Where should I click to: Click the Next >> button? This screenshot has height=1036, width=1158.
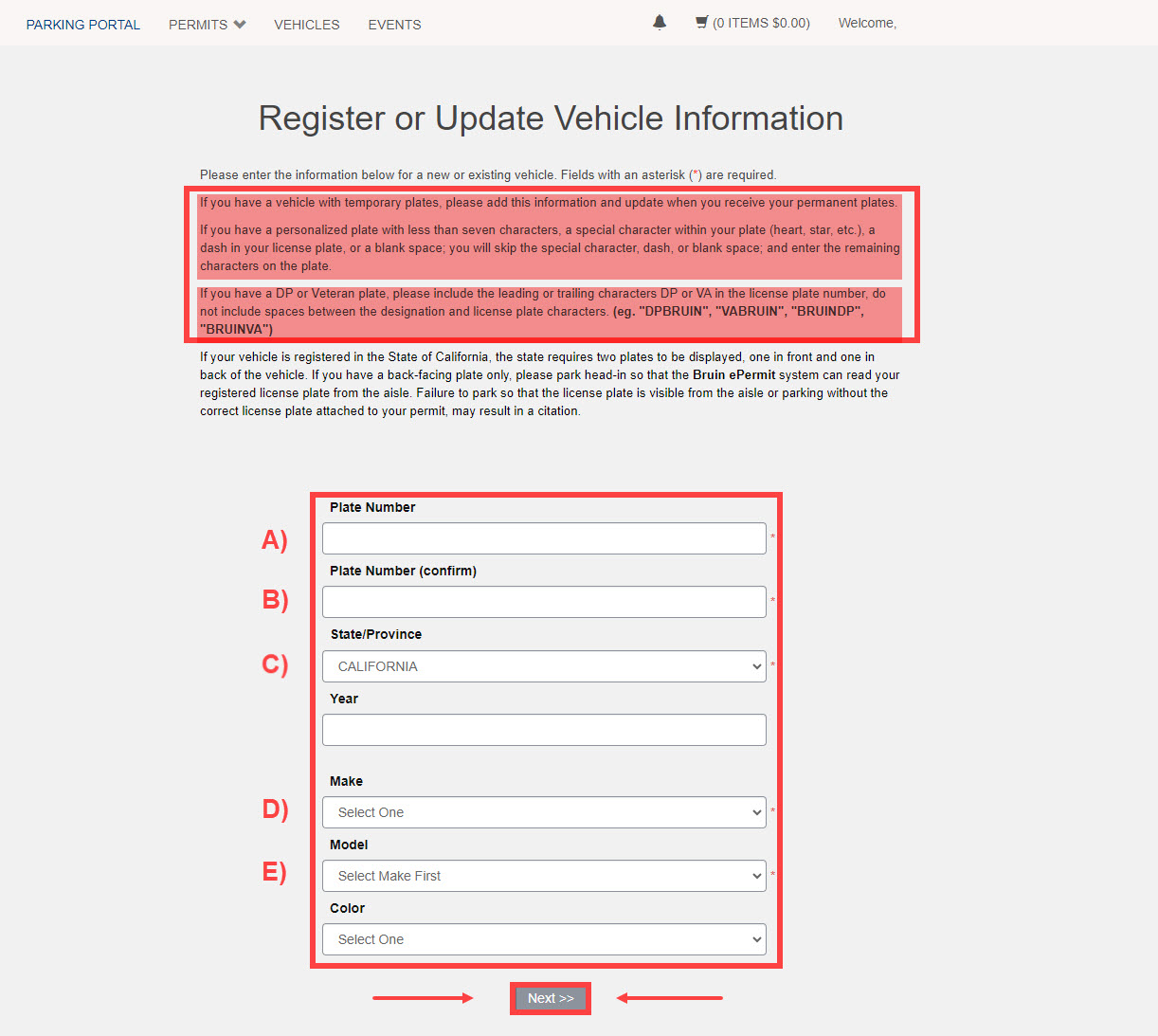tap(550, 998)
